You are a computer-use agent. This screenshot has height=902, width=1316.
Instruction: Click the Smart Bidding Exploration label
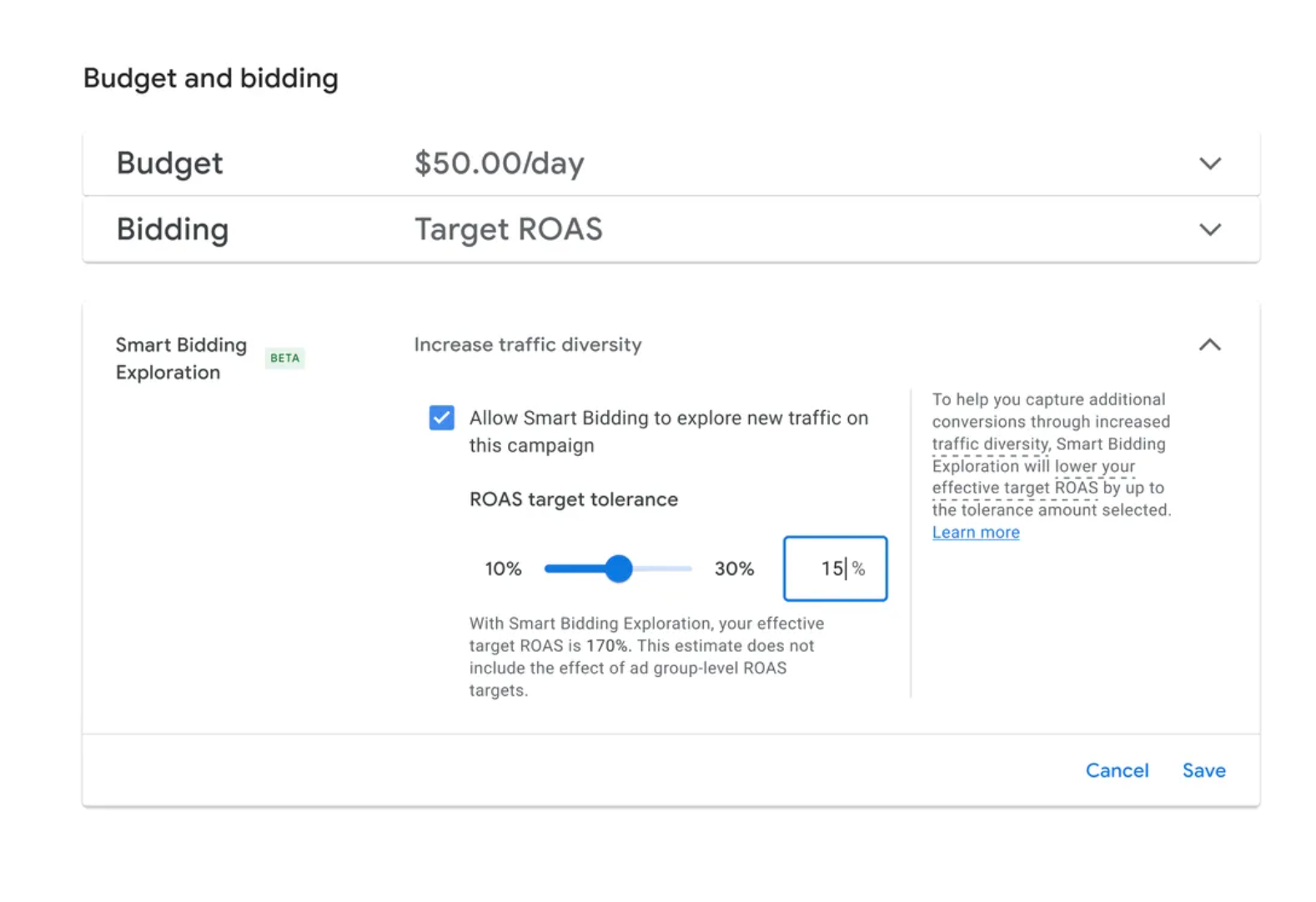pos(181,358)
